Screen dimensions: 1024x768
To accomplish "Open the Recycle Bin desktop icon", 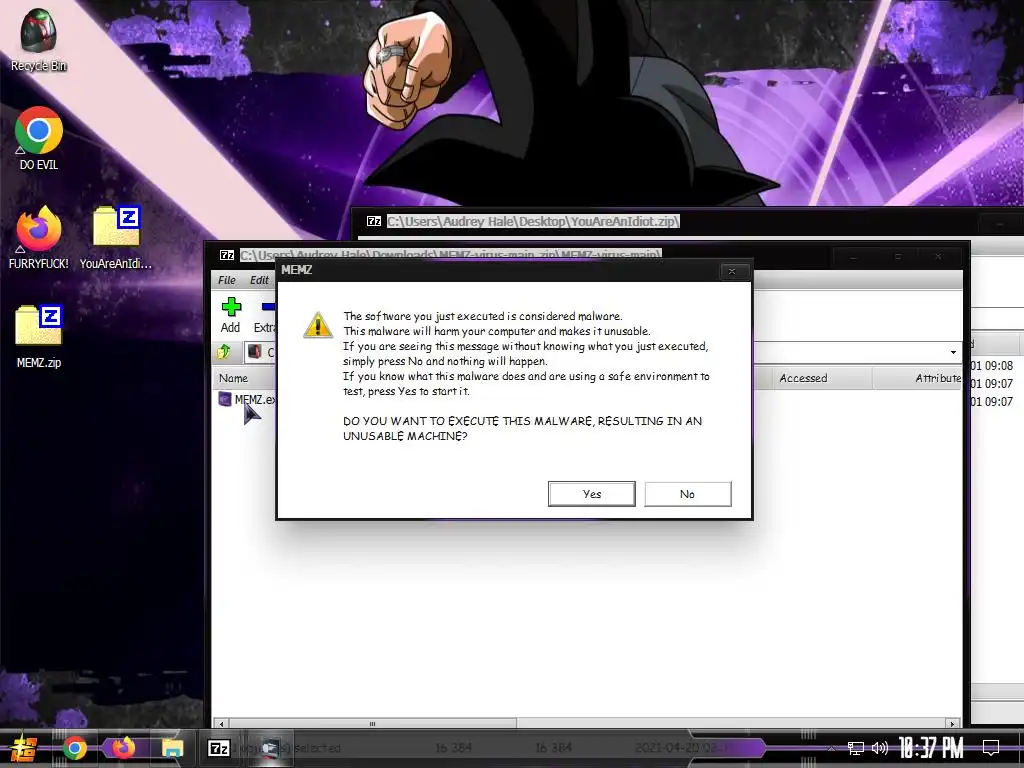I will (39, 39).
